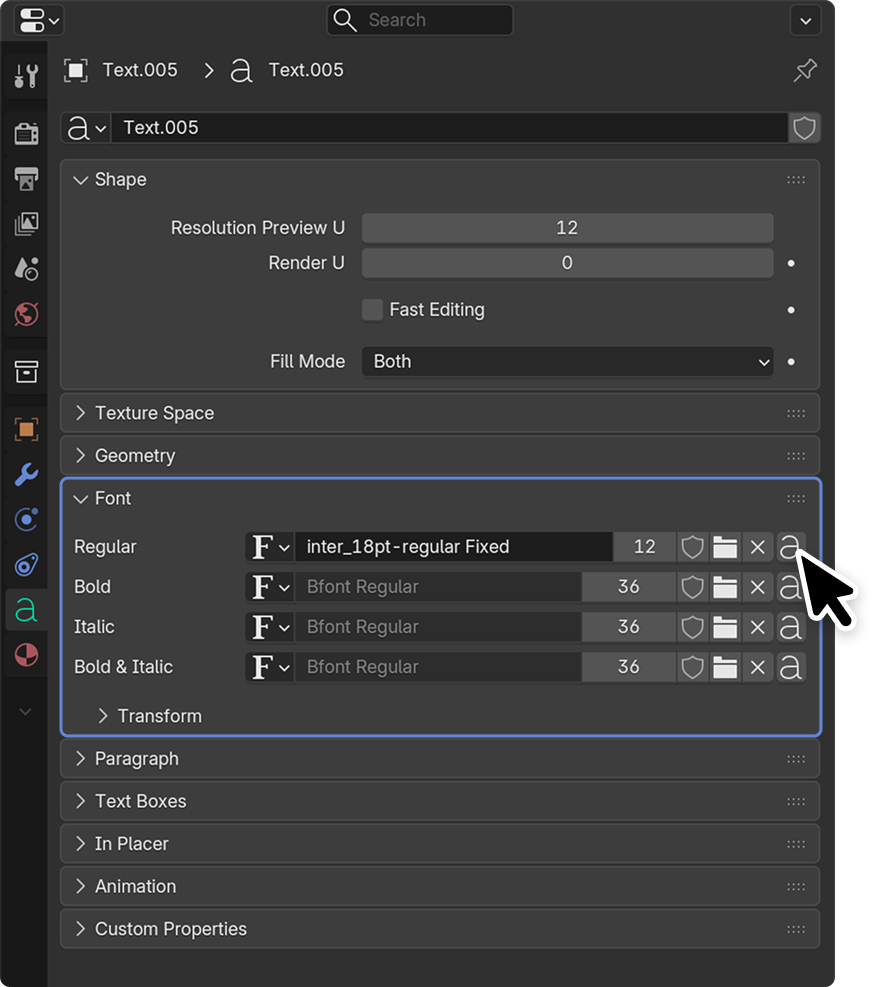Viewport: 890px width, 987px height.
Task: Click the 'a' icon in Italic row
Action: click(x=790, y=628)
